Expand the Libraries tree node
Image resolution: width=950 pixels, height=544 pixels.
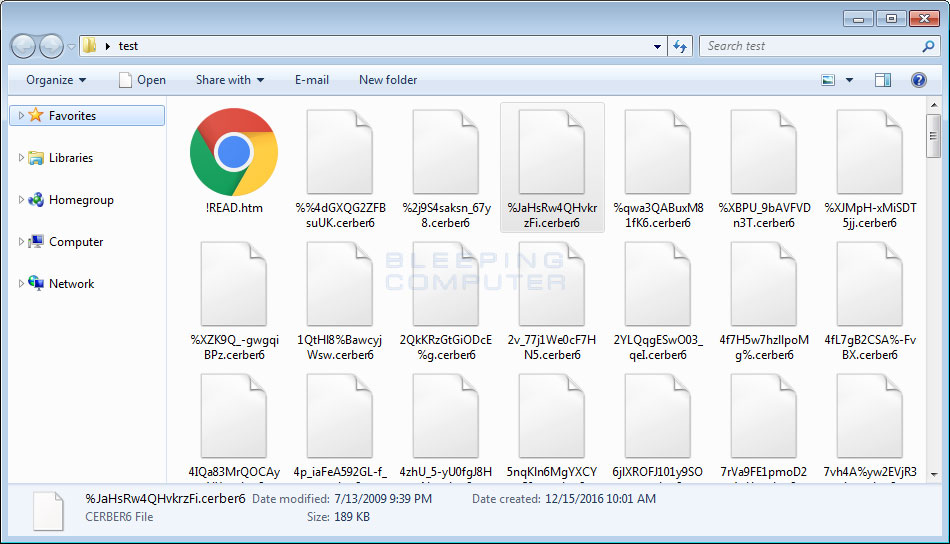(21, 158)
